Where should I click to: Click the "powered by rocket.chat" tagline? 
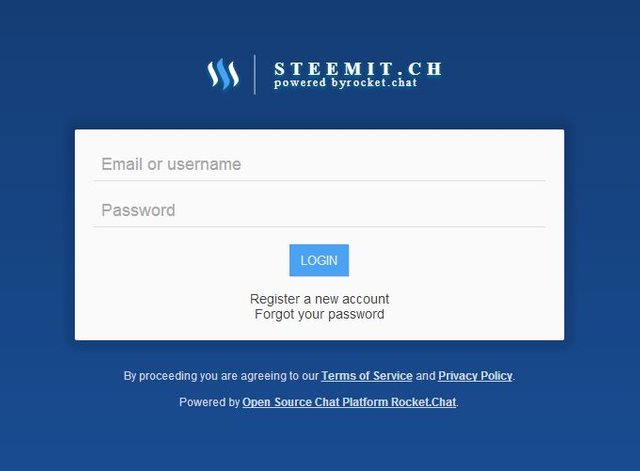(x=345, y=83)
